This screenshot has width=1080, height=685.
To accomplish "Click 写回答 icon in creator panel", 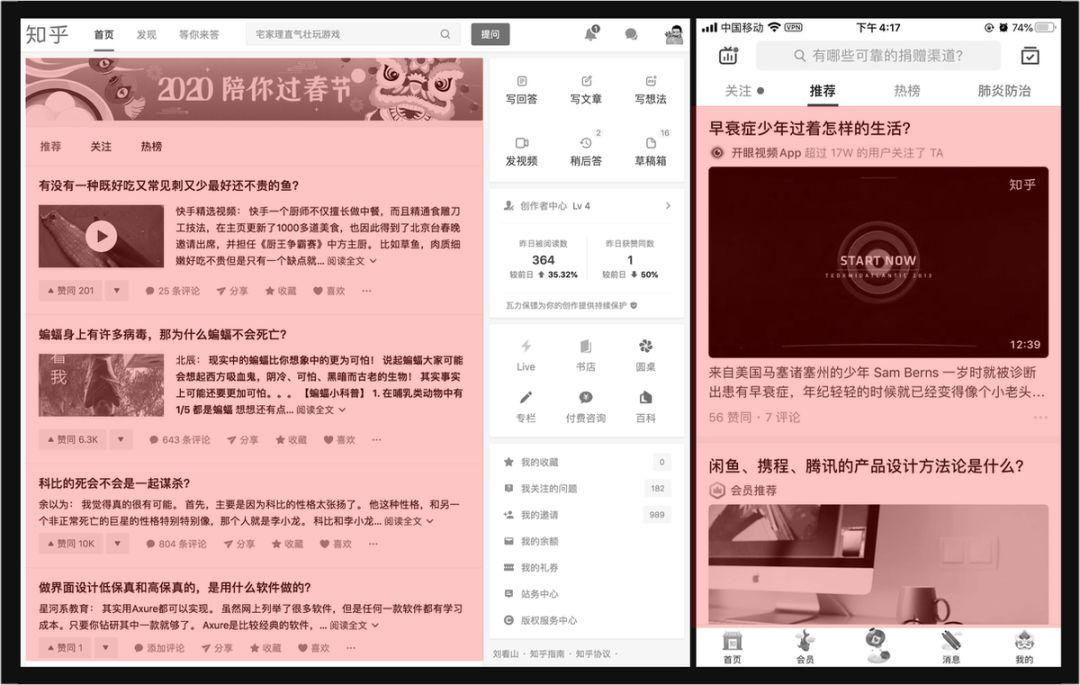I will click(x=521, y=82).
